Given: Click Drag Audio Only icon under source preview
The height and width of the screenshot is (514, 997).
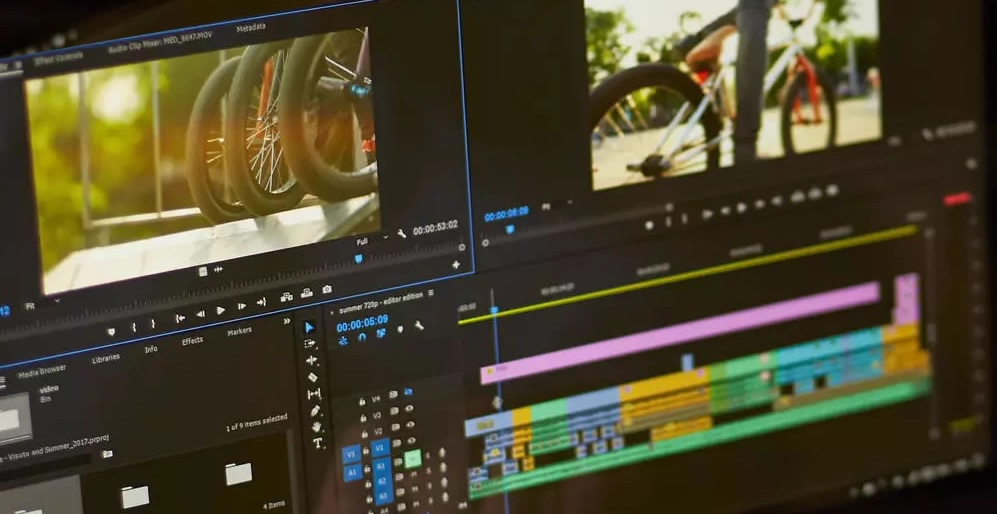Looking at the screenshot, I should pos(218,269).
